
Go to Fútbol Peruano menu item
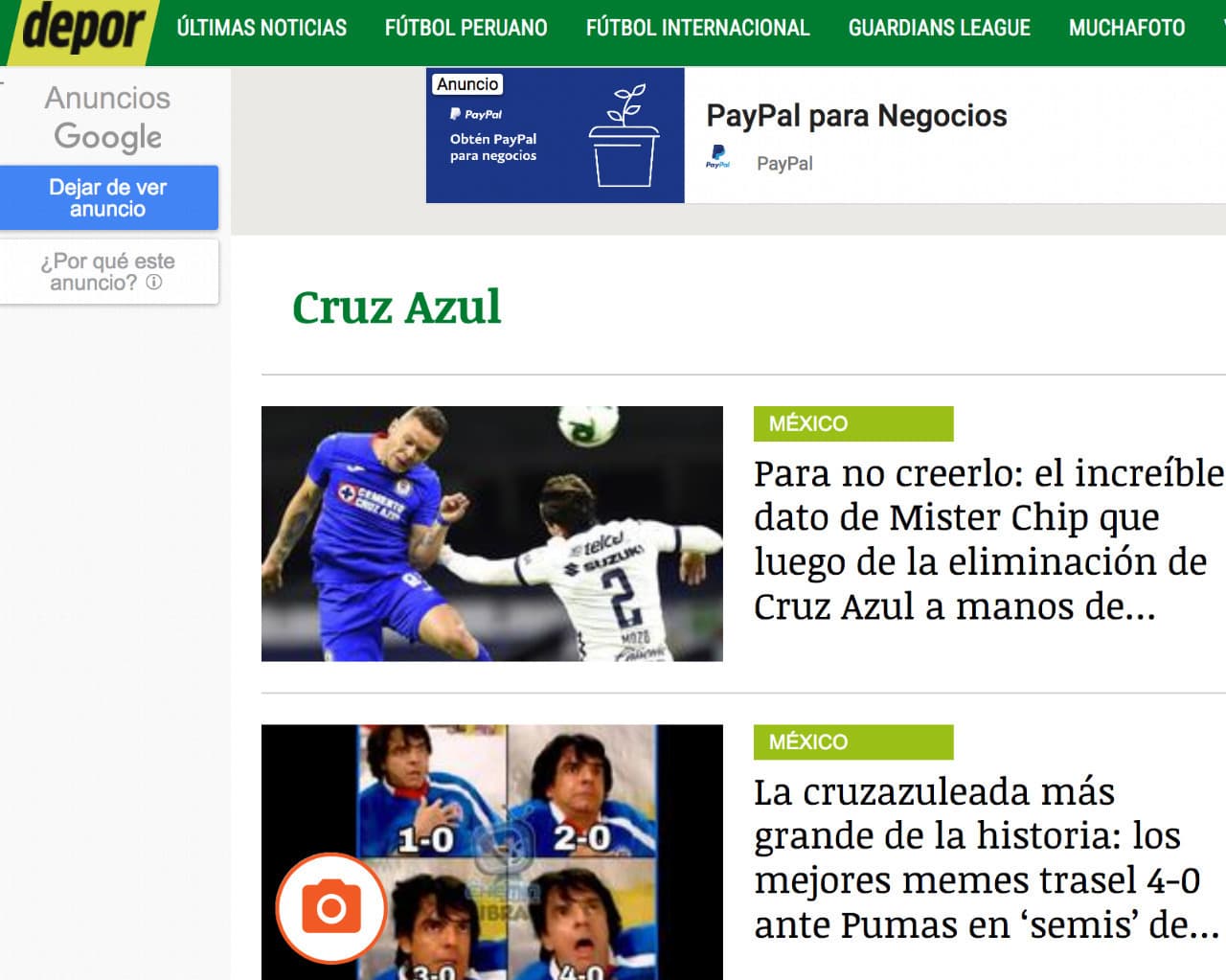(465, 28)
